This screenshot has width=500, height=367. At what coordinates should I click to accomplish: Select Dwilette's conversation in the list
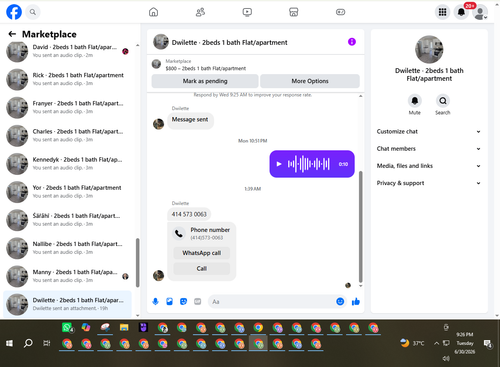pyautogui.click(x=68, y=304)
